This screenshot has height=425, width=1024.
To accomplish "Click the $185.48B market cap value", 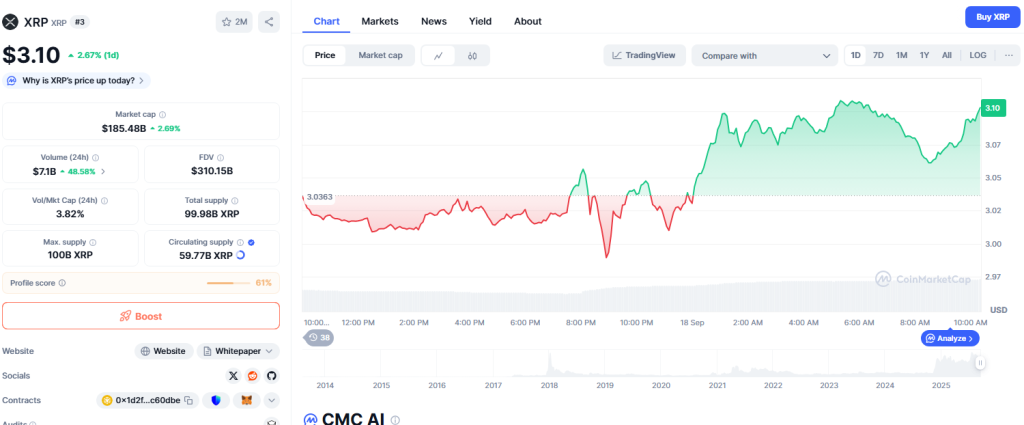I will 123,129.
